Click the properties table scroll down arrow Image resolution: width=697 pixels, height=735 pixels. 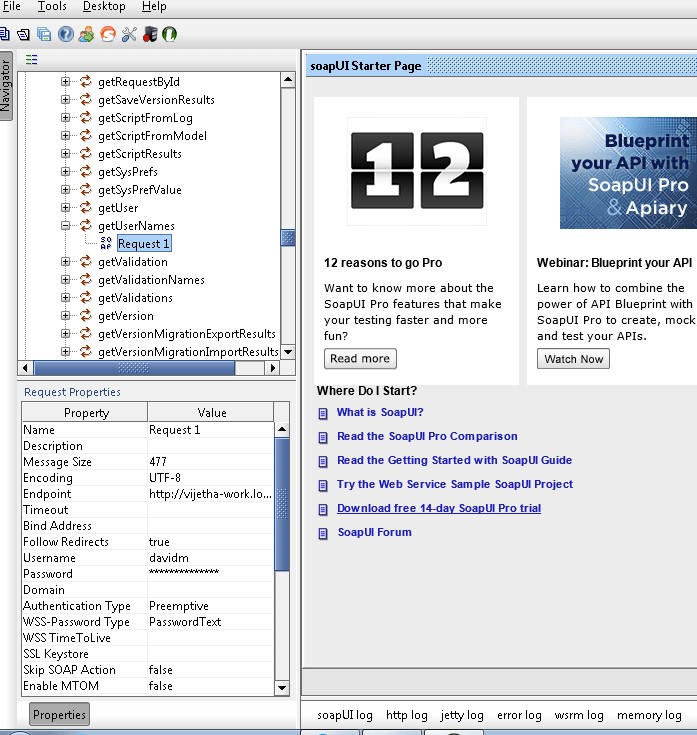point(282,688)
